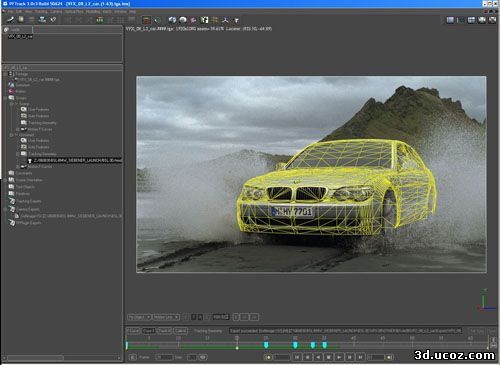This screenshot has height=365, width=500.
Task: Select Auto Features under the first group
Action: [x=35, y=116]
